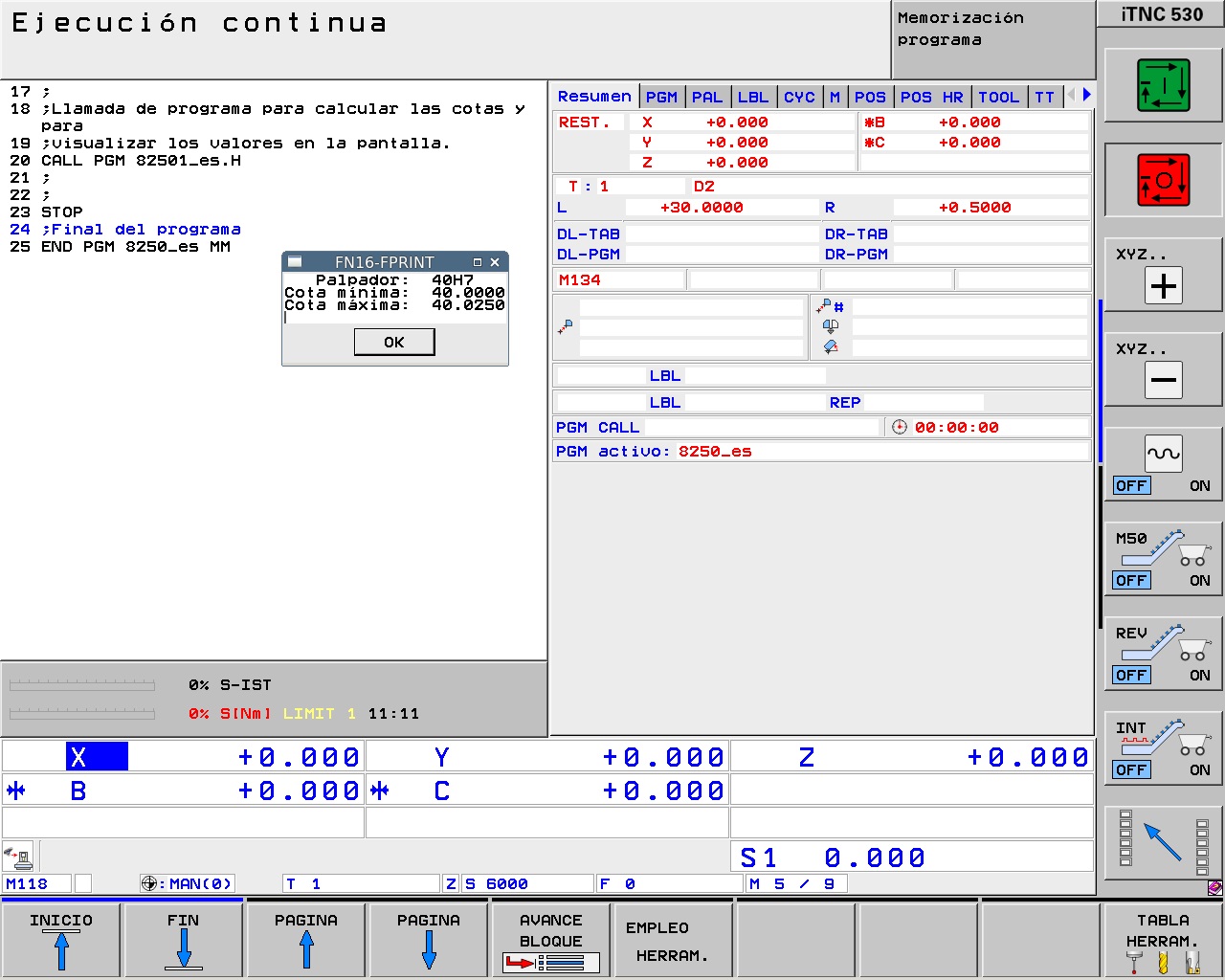The height and width of the screenshot is (980, 1225).
Task: Click the spindle speed S 6000 field
Action: (527, 883)
